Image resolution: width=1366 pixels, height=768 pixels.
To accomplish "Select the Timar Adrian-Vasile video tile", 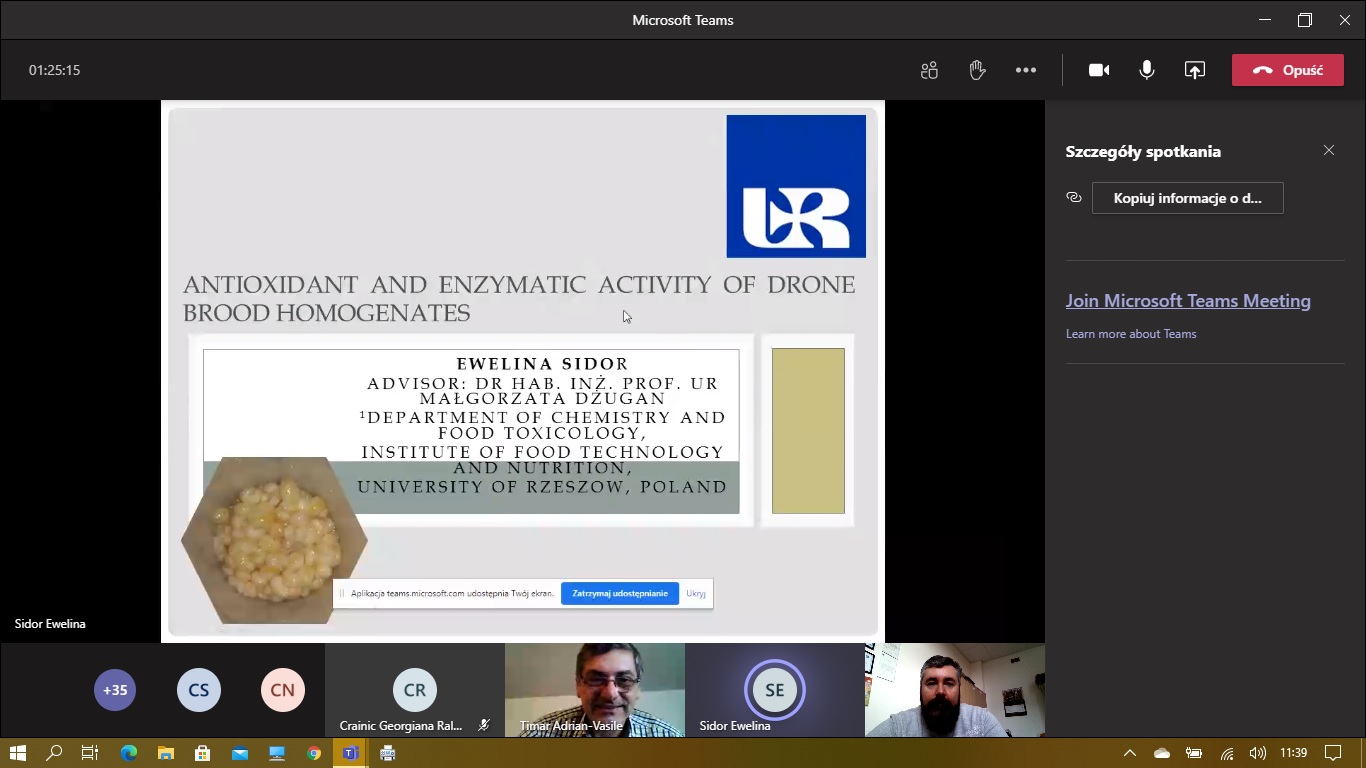I will pos(595,690).
